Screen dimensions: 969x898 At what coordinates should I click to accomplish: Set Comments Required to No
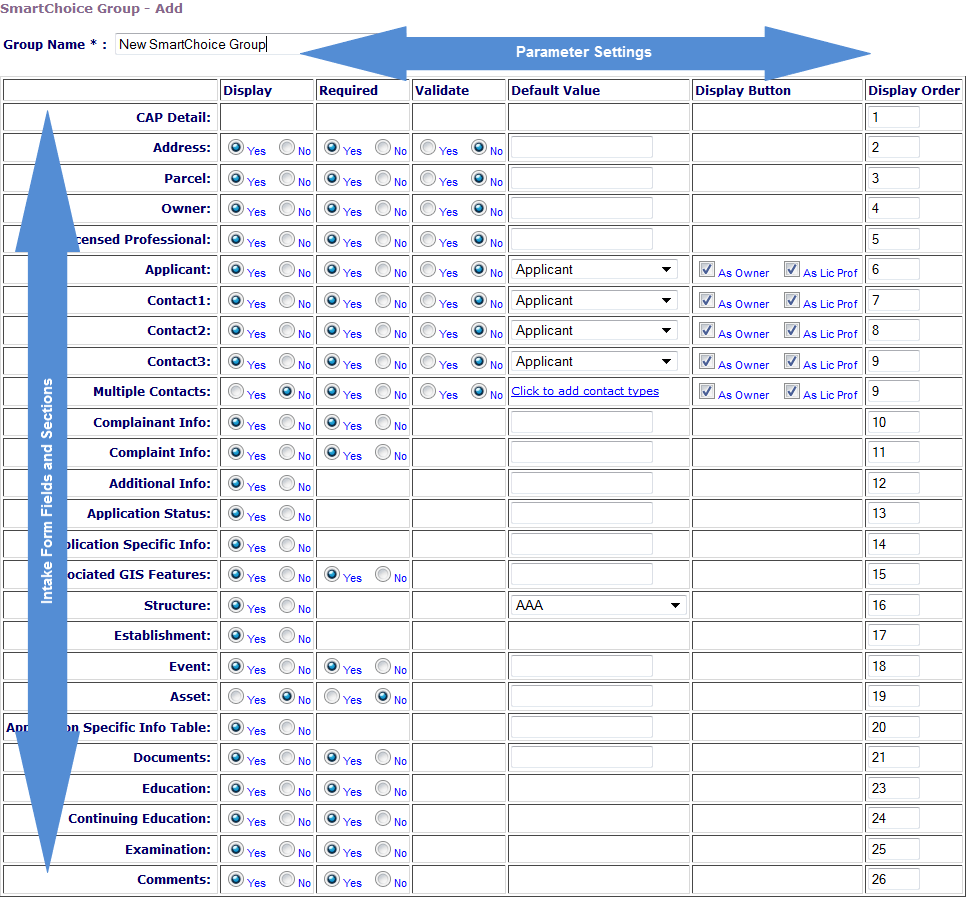(383, 880)
